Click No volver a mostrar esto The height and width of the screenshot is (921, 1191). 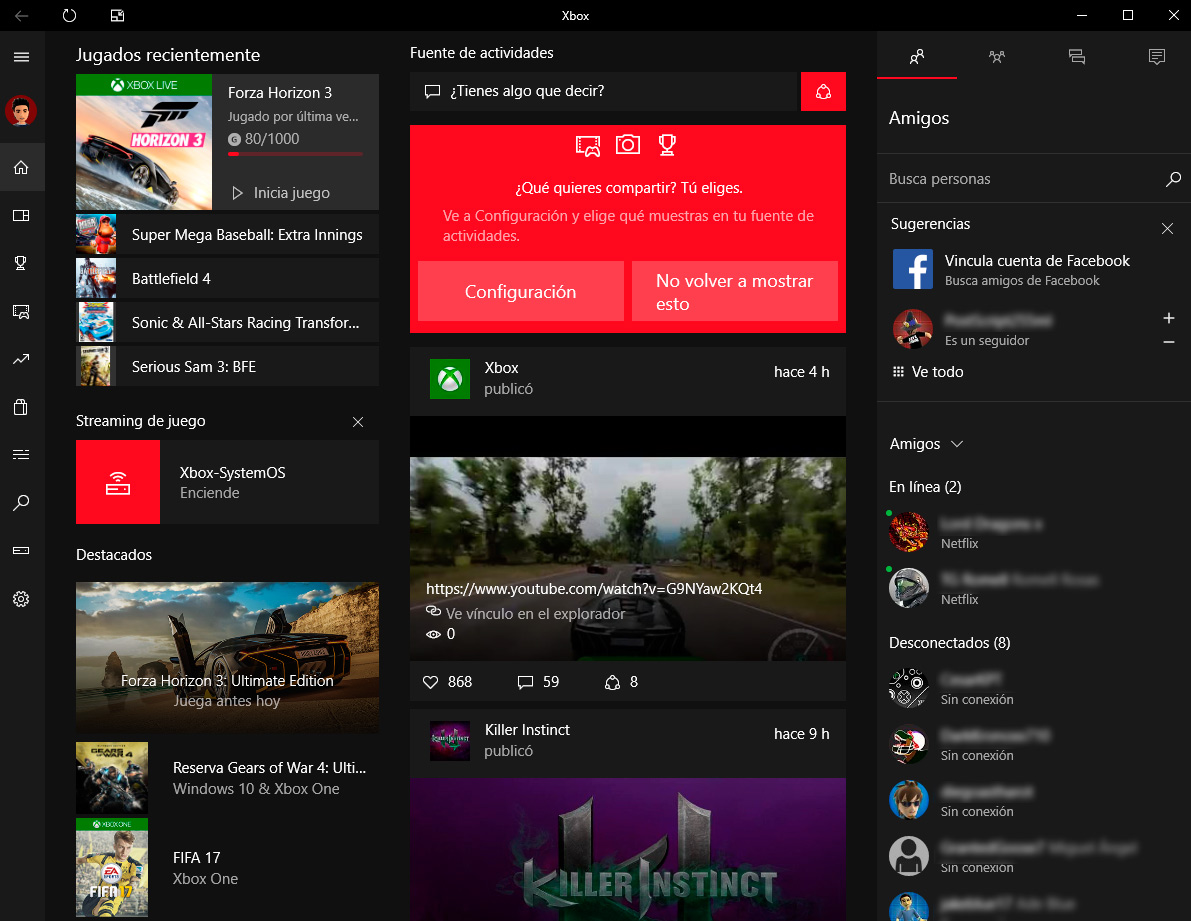point(735,292)
